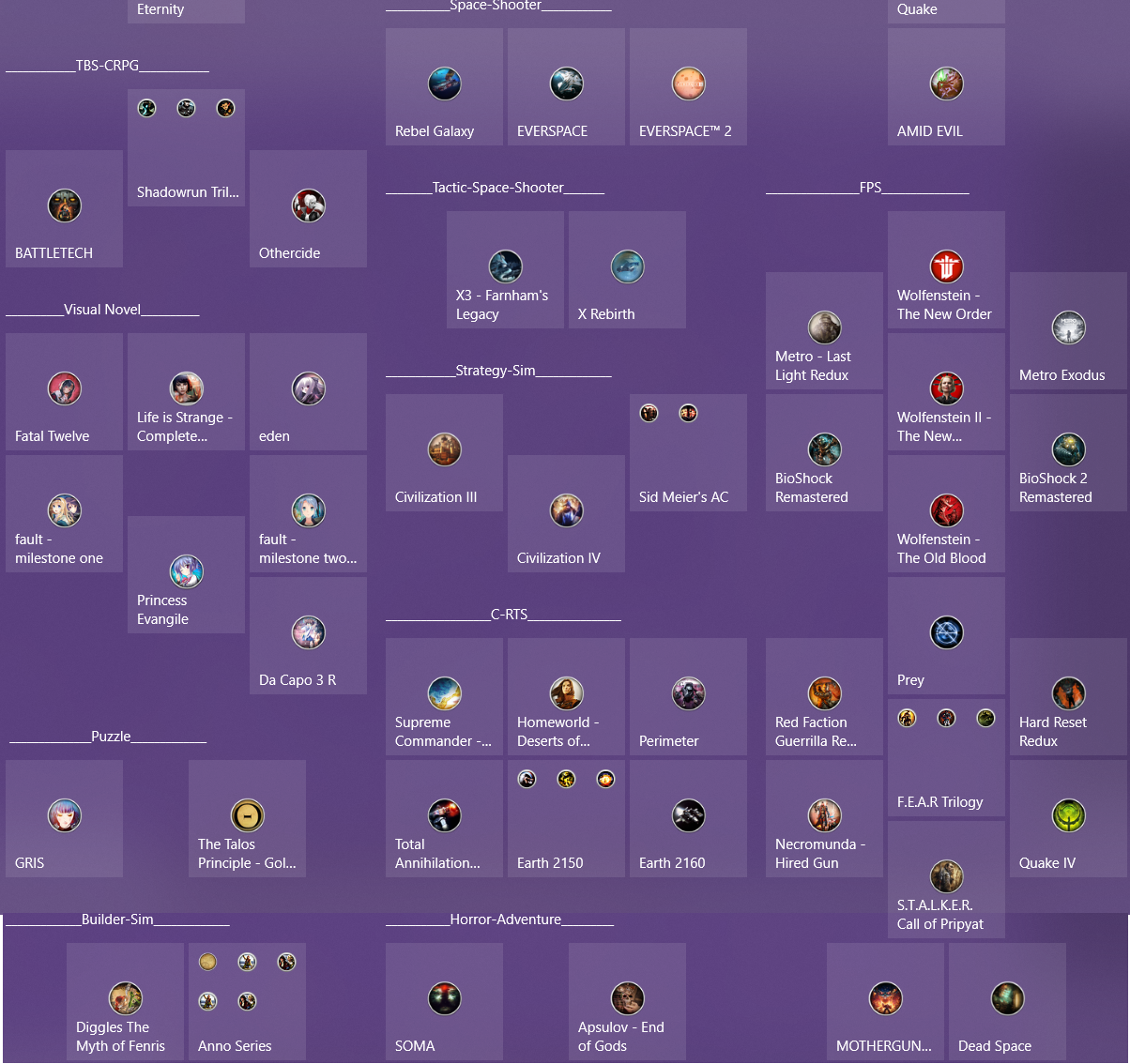This screenshot has height=1064, width=1130.
Task: Click the Space-Shooter group header
Action: [498, 6]
